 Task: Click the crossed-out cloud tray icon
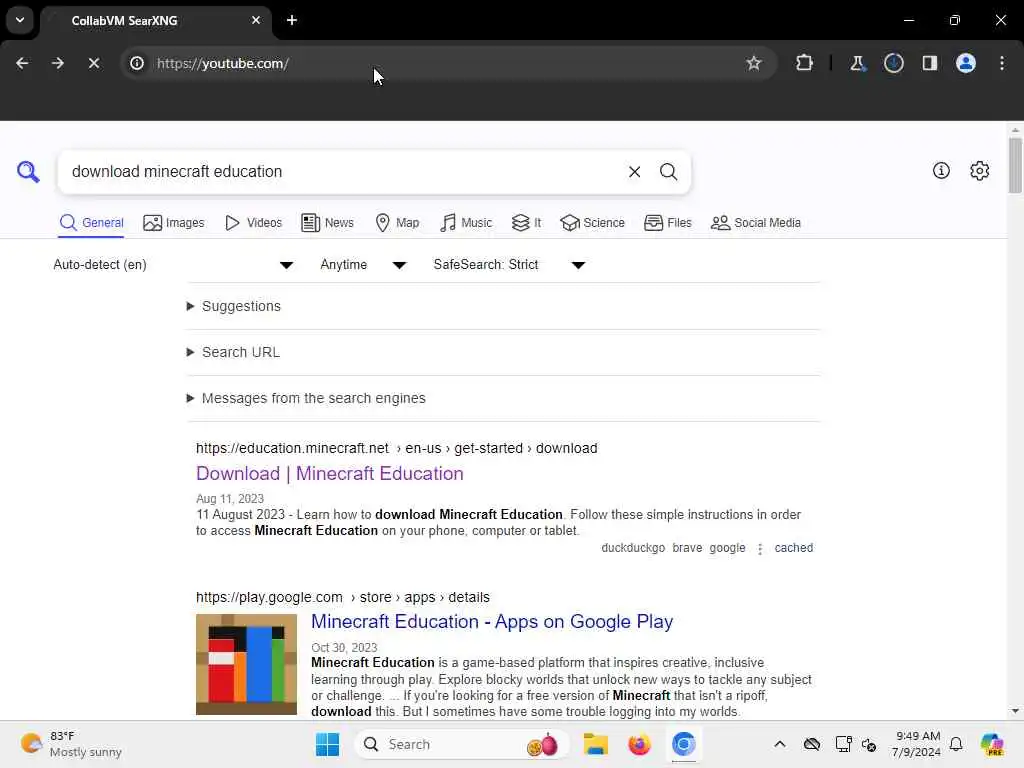point(812,744)
